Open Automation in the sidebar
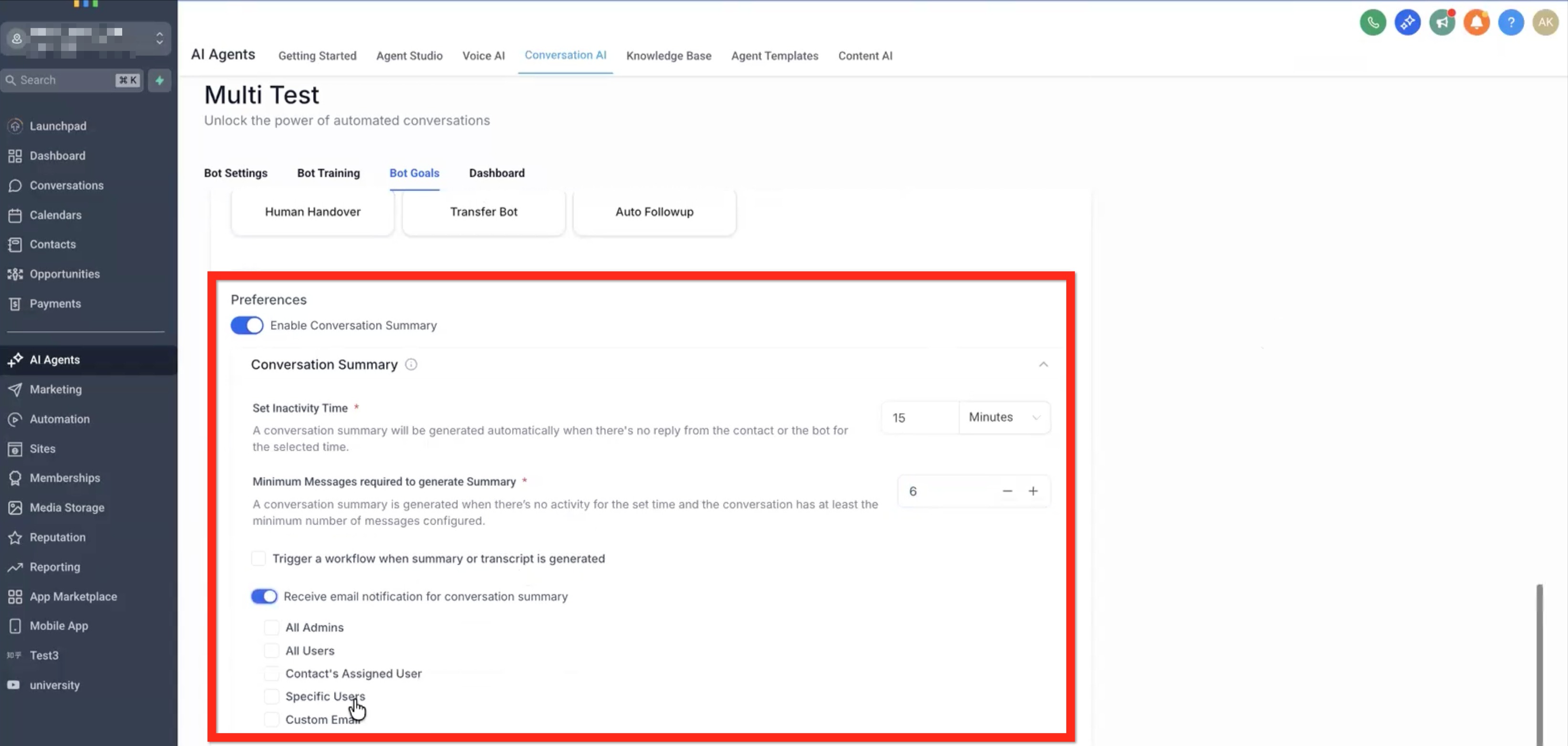The image size is (1568, 746). pos(60,419)
